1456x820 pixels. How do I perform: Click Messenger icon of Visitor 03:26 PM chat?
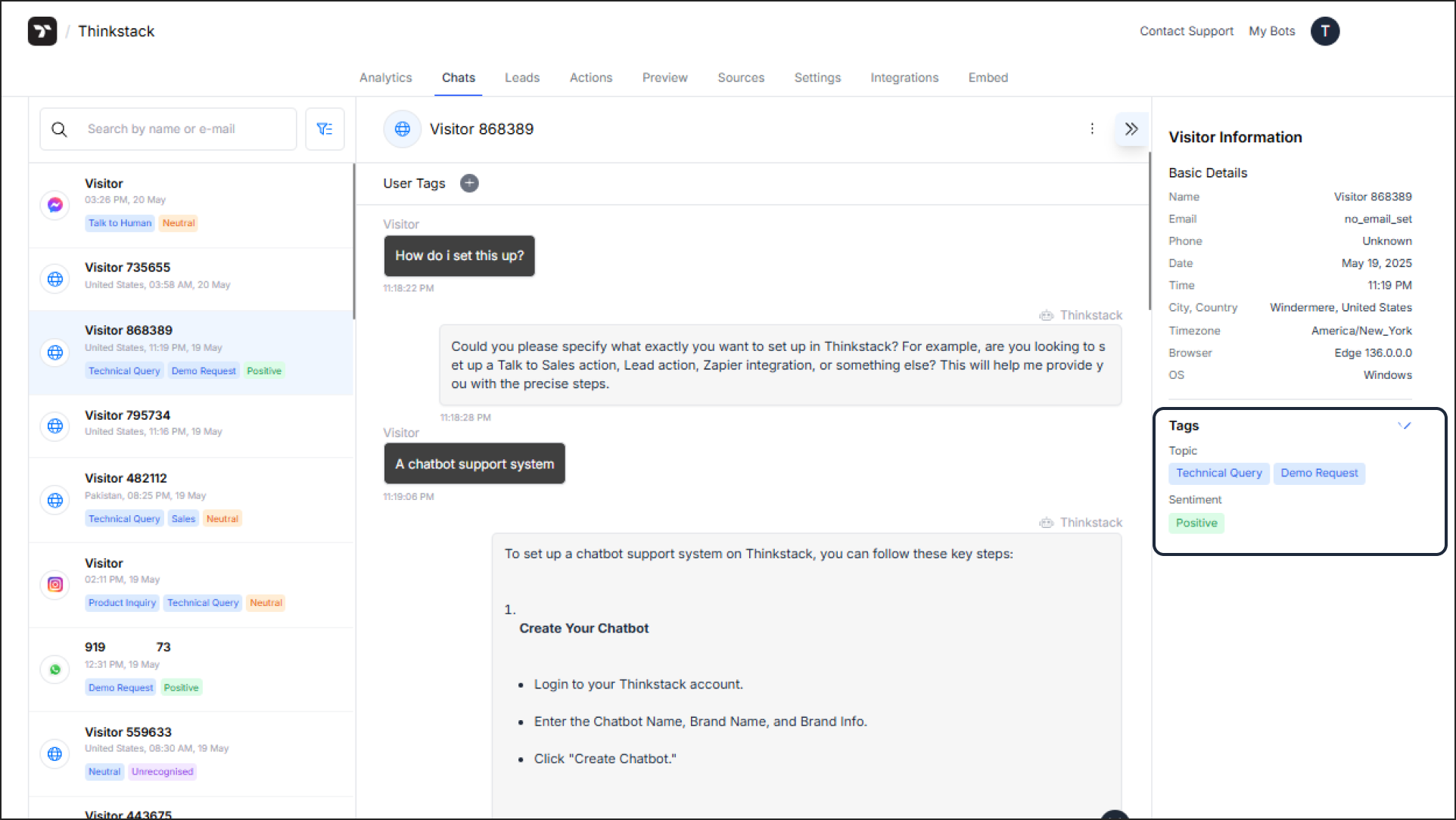[x=55, y=204]
